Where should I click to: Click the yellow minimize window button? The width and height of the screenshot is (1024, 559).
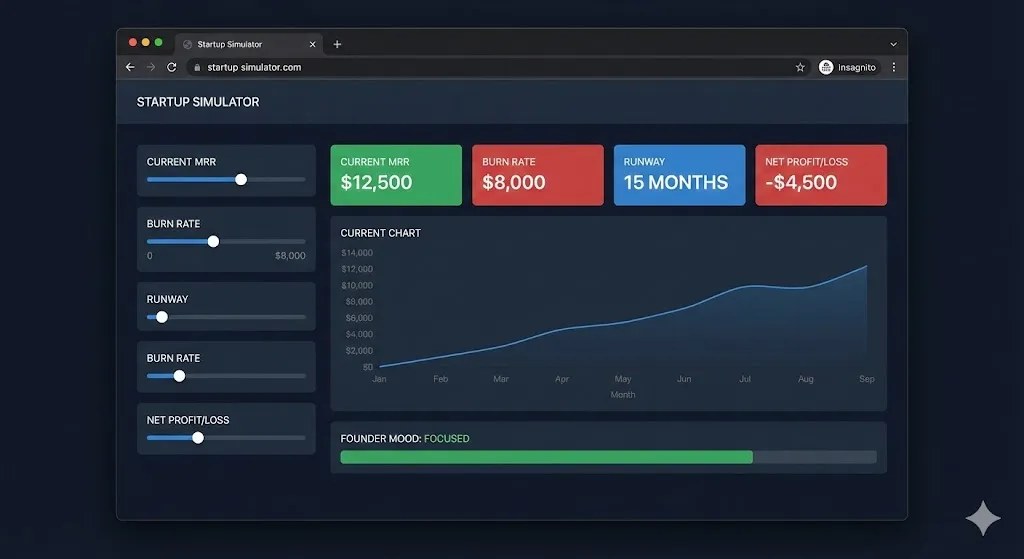(146, 42)
